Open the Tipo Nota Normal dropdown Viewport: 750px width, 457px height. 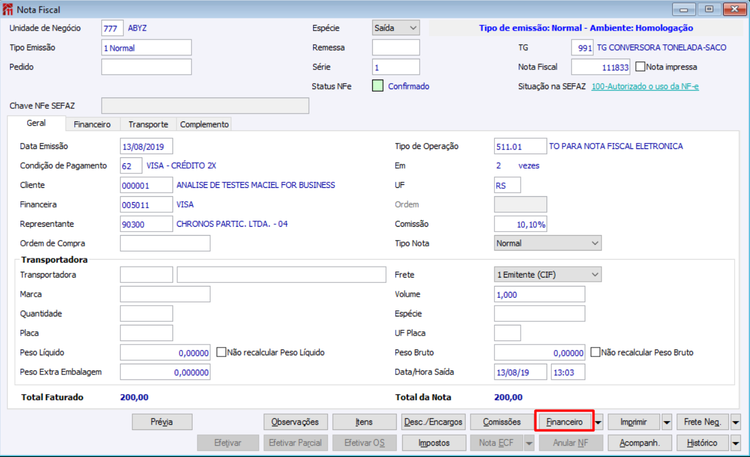548,243
